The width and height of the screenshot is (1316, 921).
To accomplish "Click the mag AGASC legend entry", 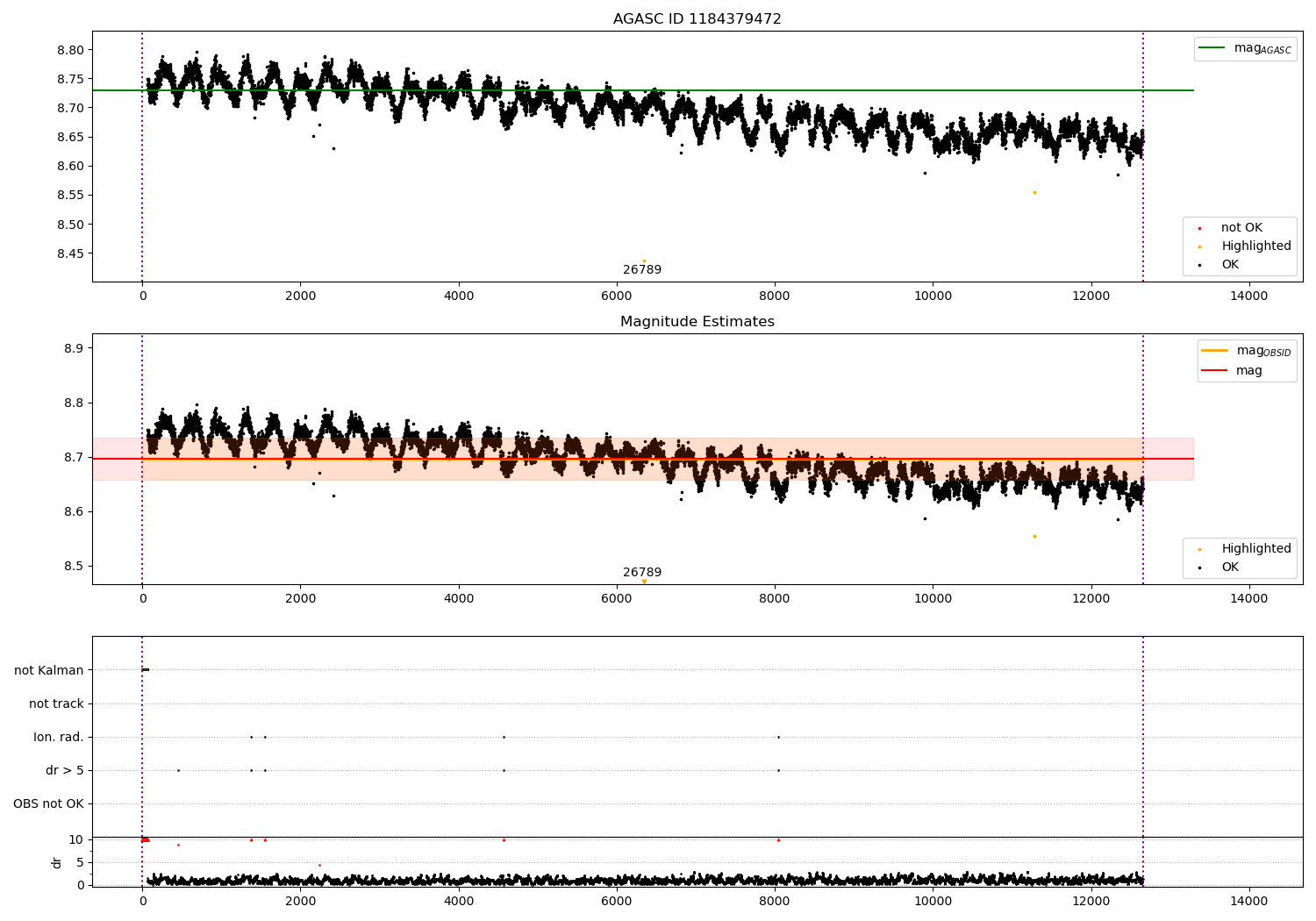I will coord(1245,48).
